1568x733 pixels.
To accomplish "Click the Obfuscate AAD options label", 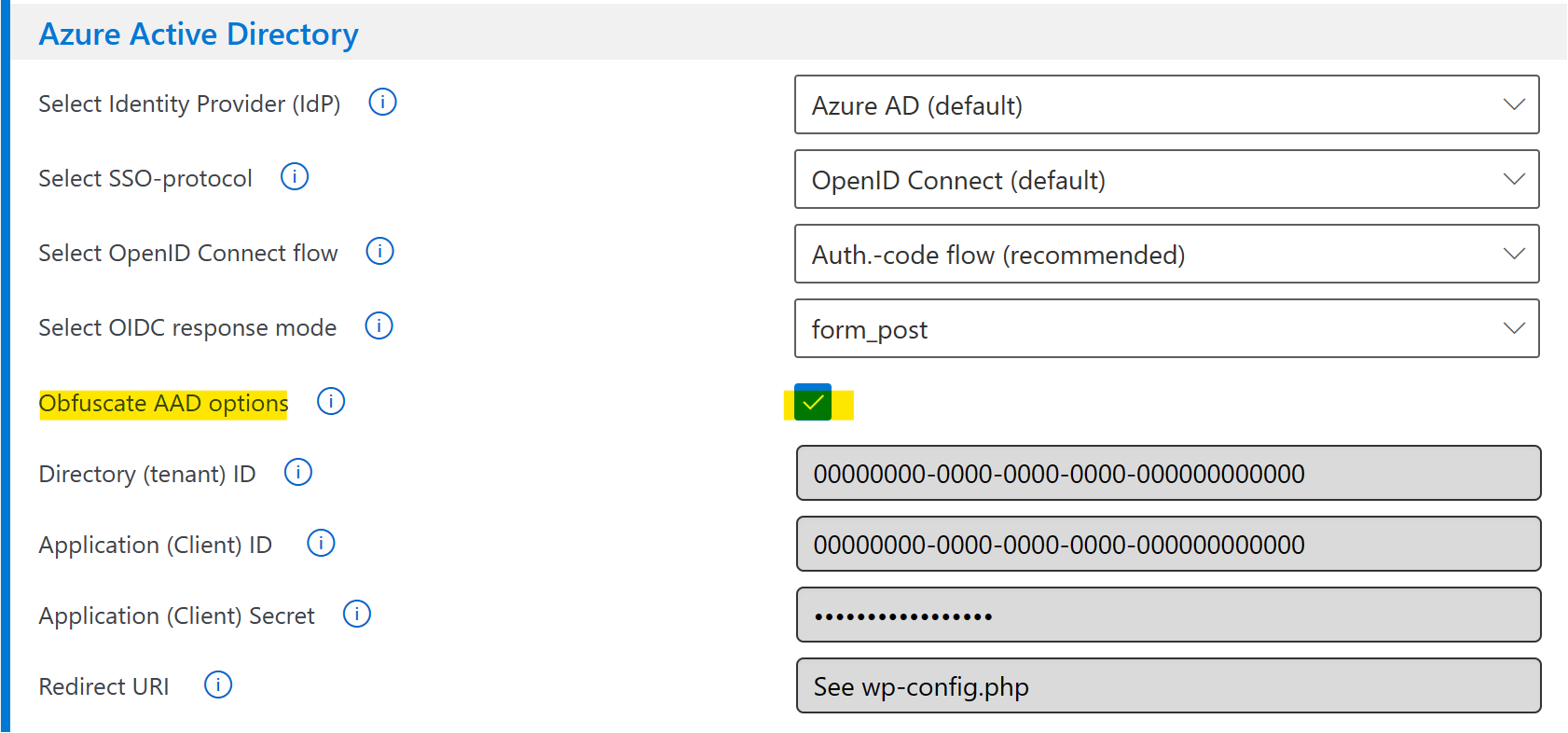I will click(163, 403).
